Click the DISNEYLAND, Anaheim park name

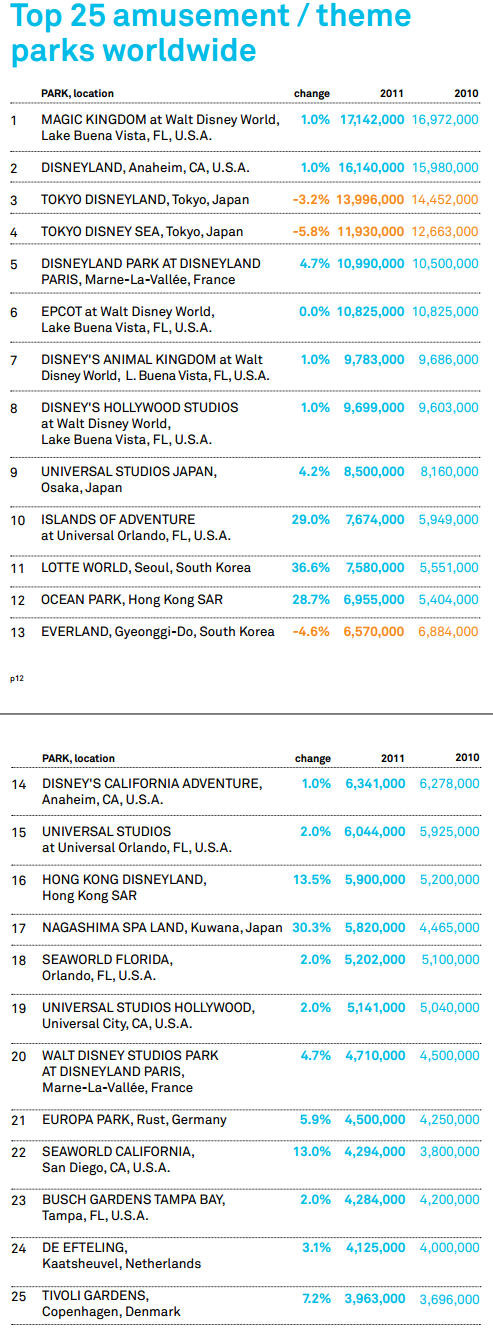(x=145, y=168)
